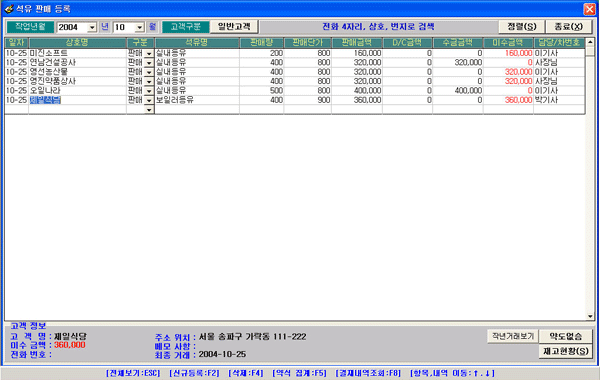Image resolution: width=600 pixels, height=380 pixels.
Task: Click the app icon in the title bar
Action: [x=8, y=8]
